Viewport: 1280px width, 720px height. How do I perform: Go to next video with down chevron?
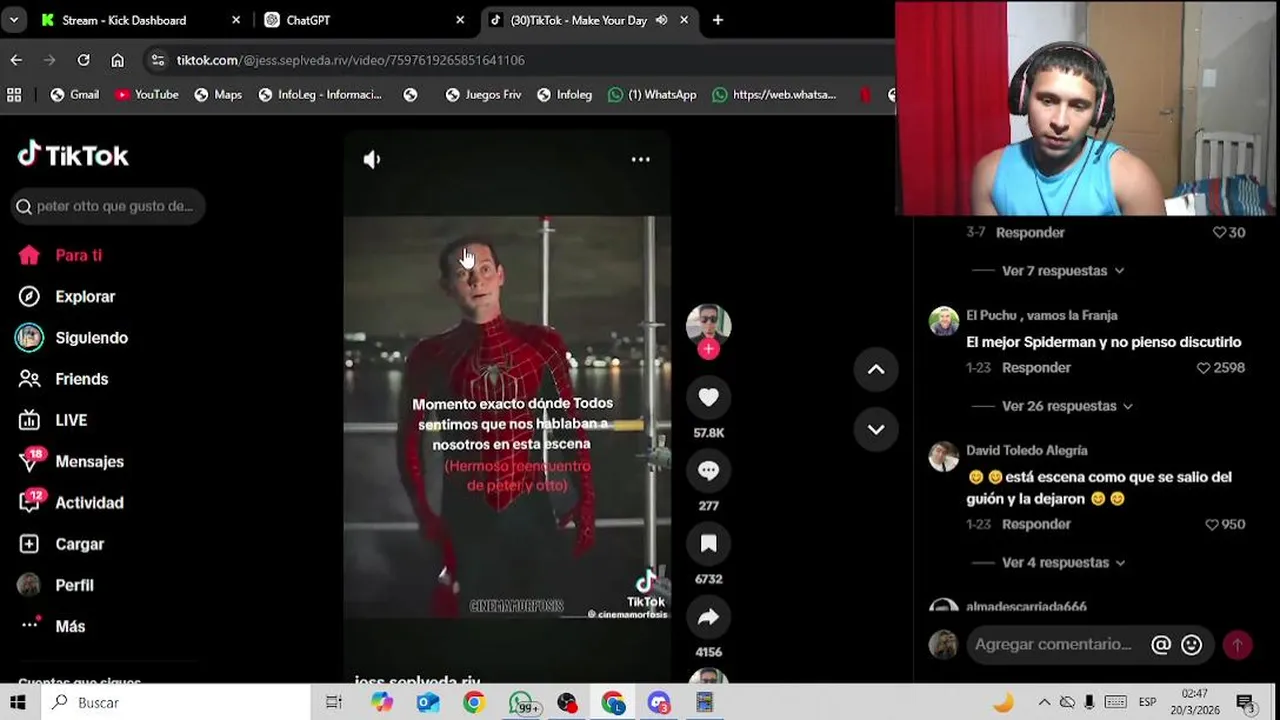pyautogui.click(x=876, y=429)
